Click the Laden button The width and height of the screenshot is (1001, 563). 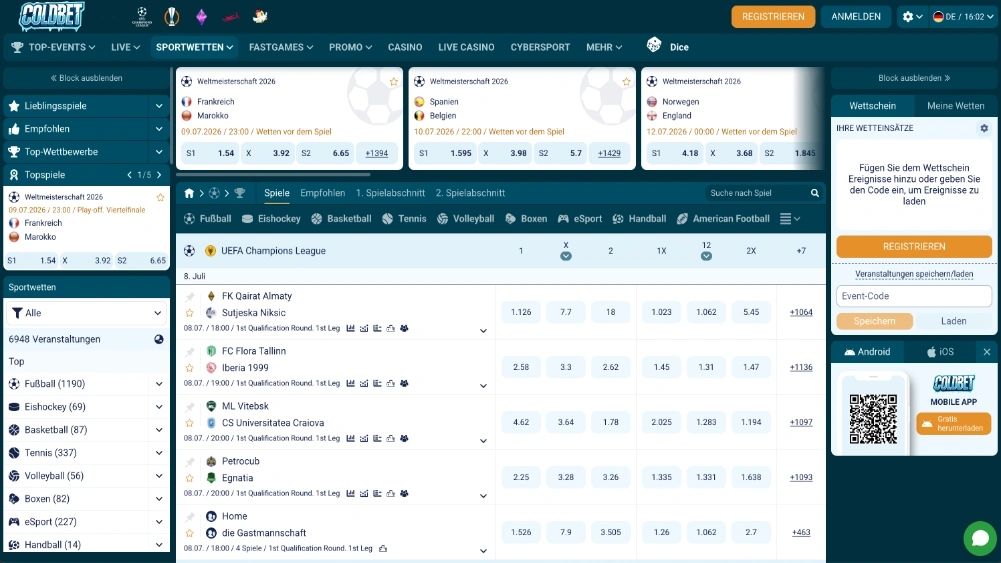[953, 321]
